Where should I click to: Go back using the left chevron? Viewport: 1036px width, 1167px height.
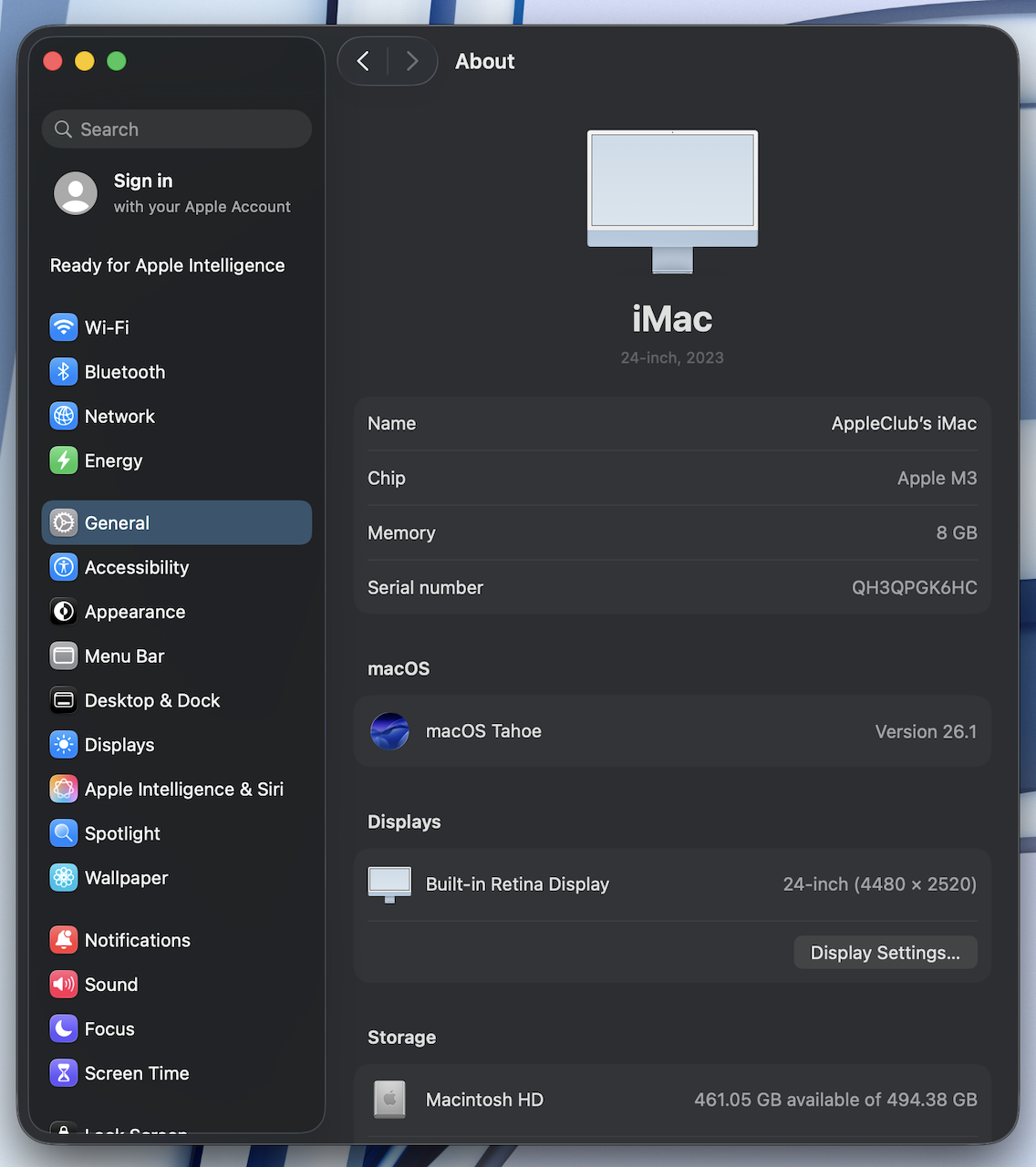[363, 61]
